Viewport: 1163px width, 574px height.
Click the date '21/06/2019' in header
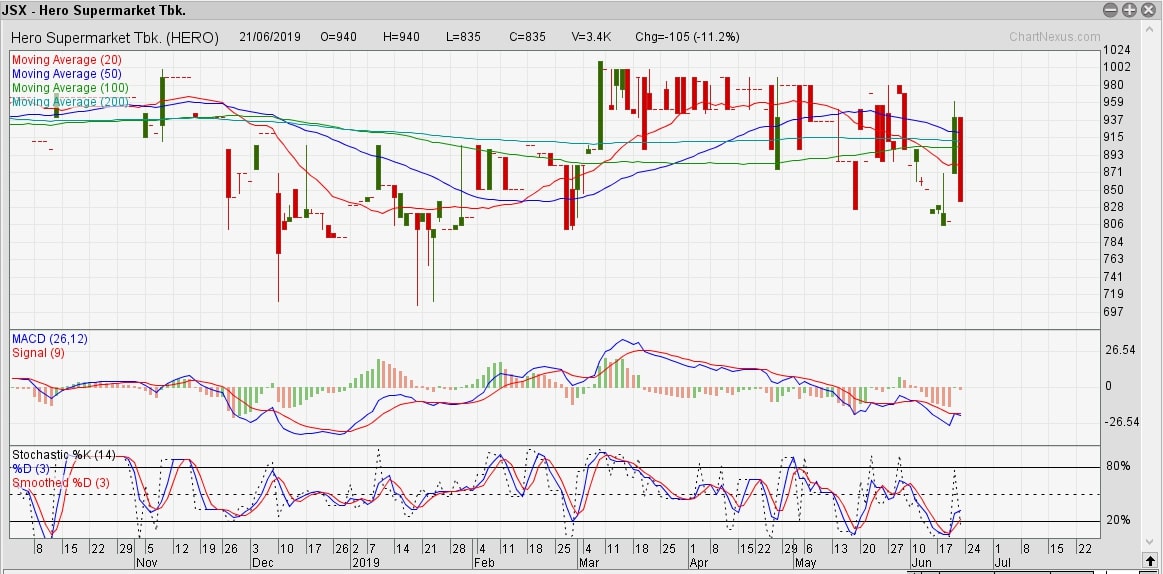pos(270,37)
